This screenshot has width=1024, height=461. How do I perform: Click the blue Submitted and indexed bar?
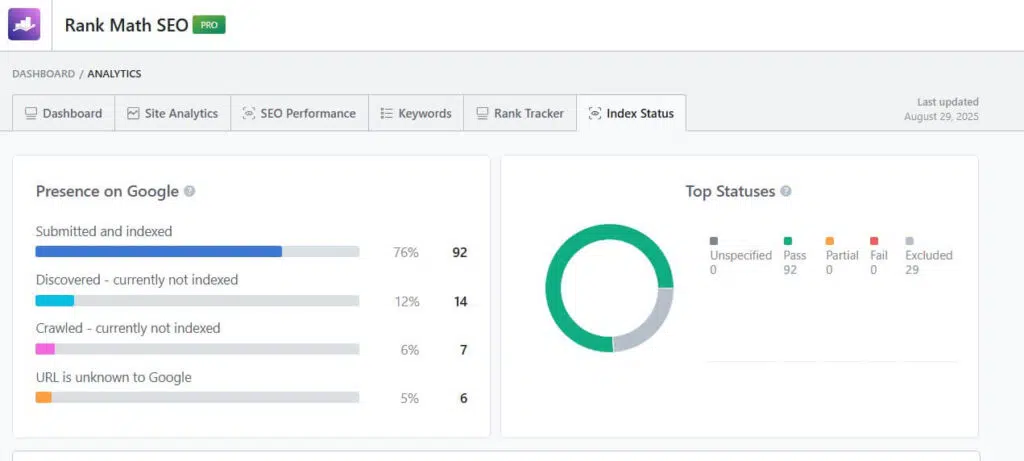click(x=158, y=252)
